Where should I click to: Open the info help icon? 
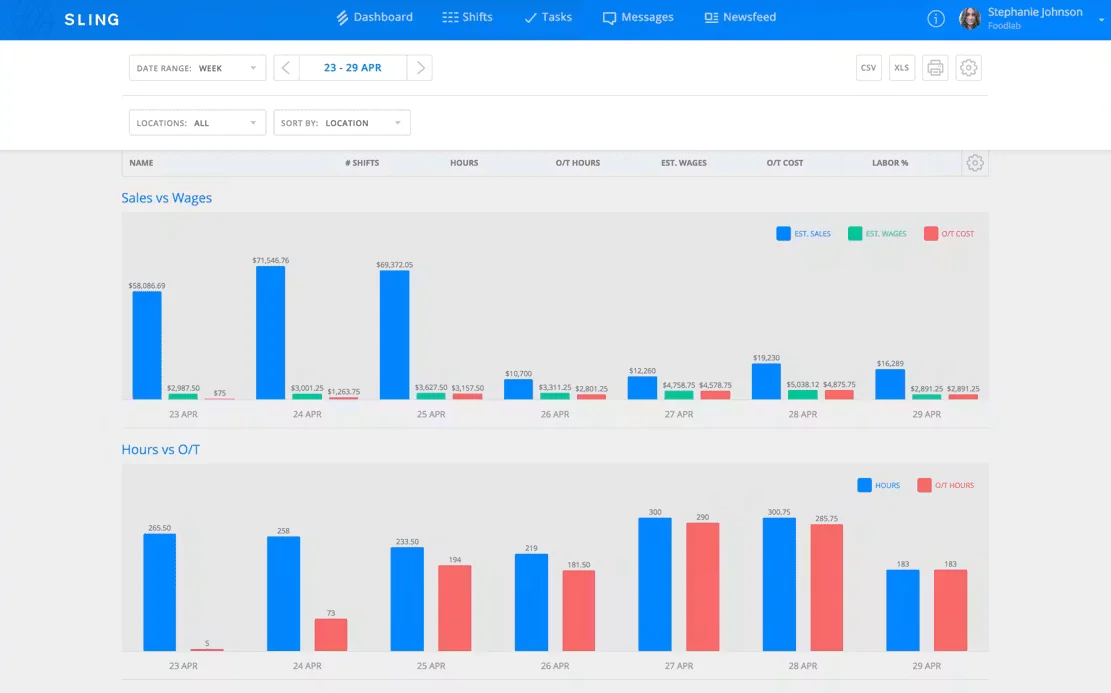point(935,19)
